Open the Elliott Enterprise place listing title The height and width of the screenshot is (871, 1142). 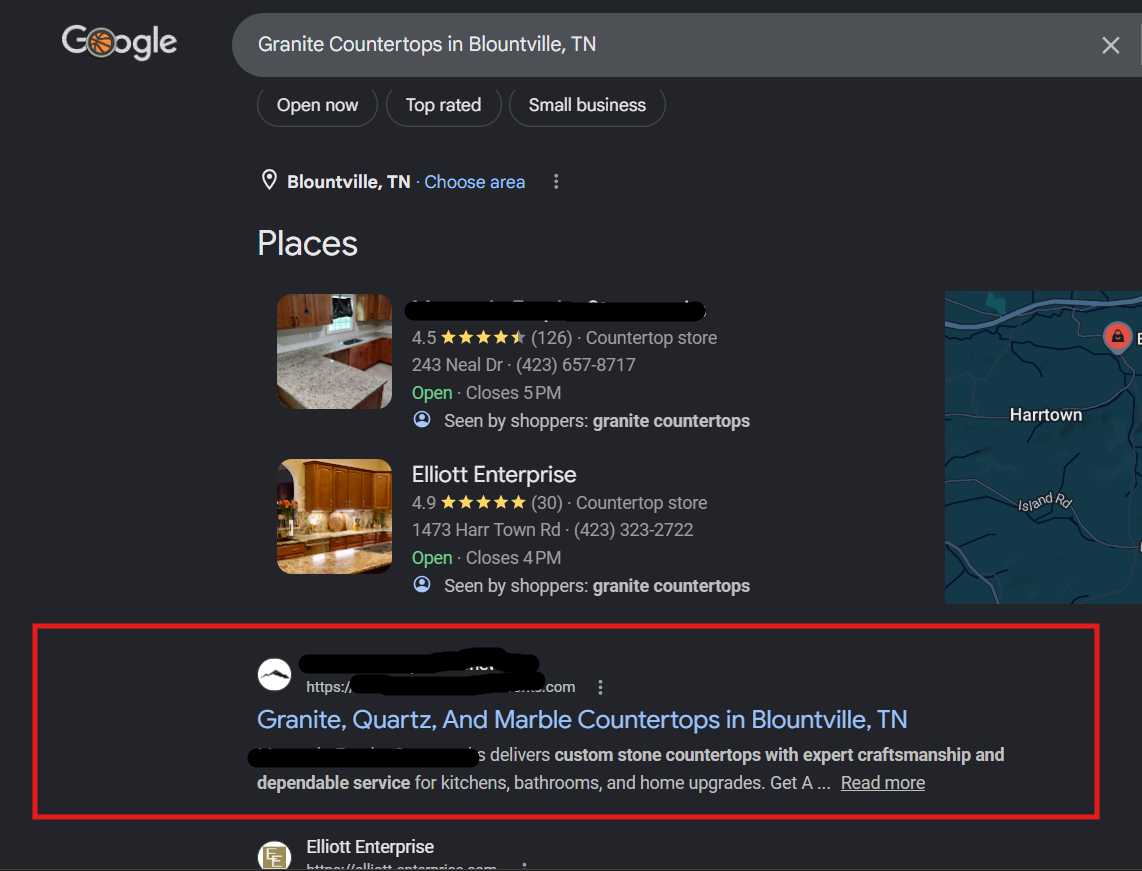494,475
